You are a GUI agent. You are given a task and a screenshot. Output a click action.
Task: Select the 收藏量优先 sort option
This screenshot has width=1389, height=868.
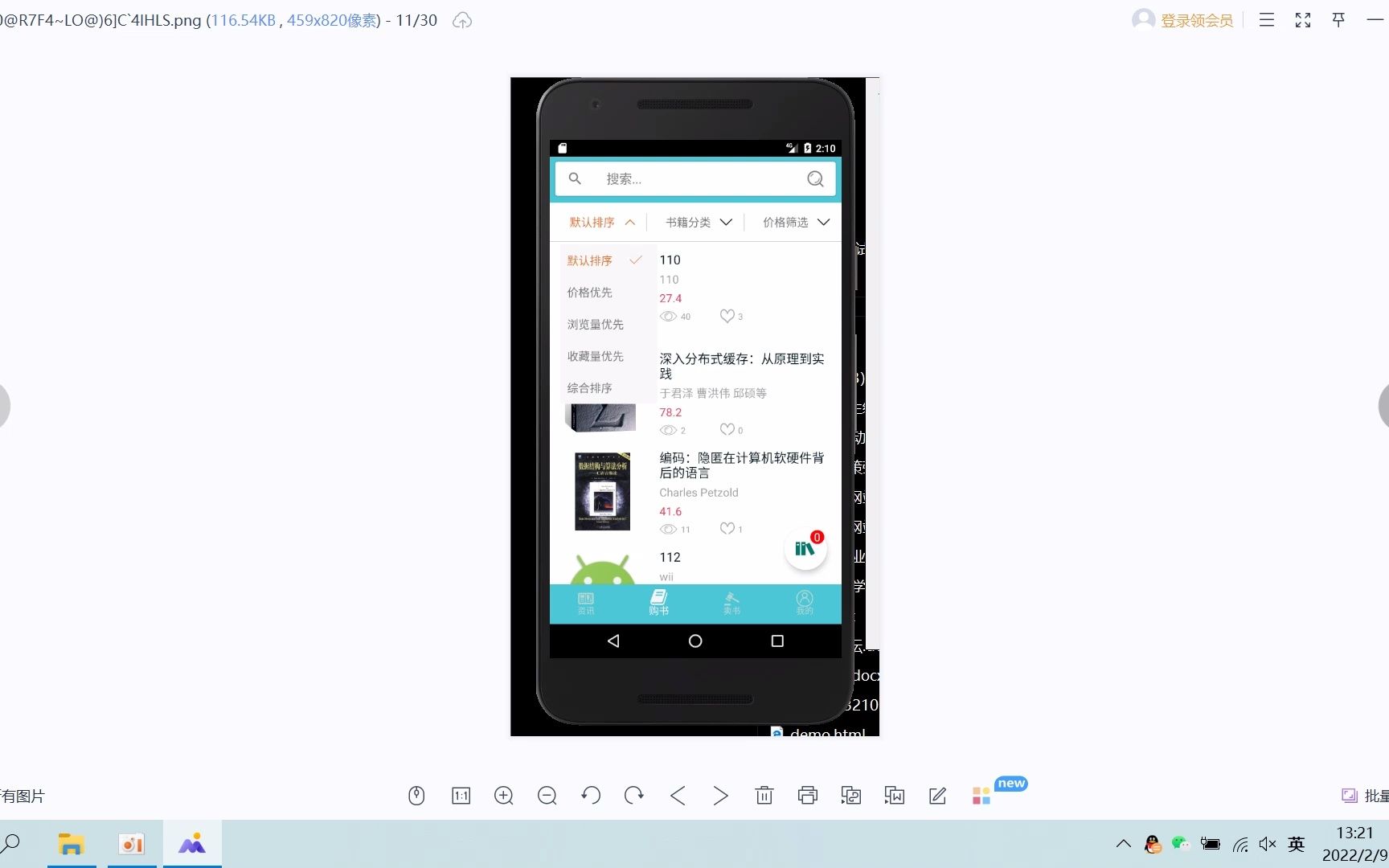595,356
